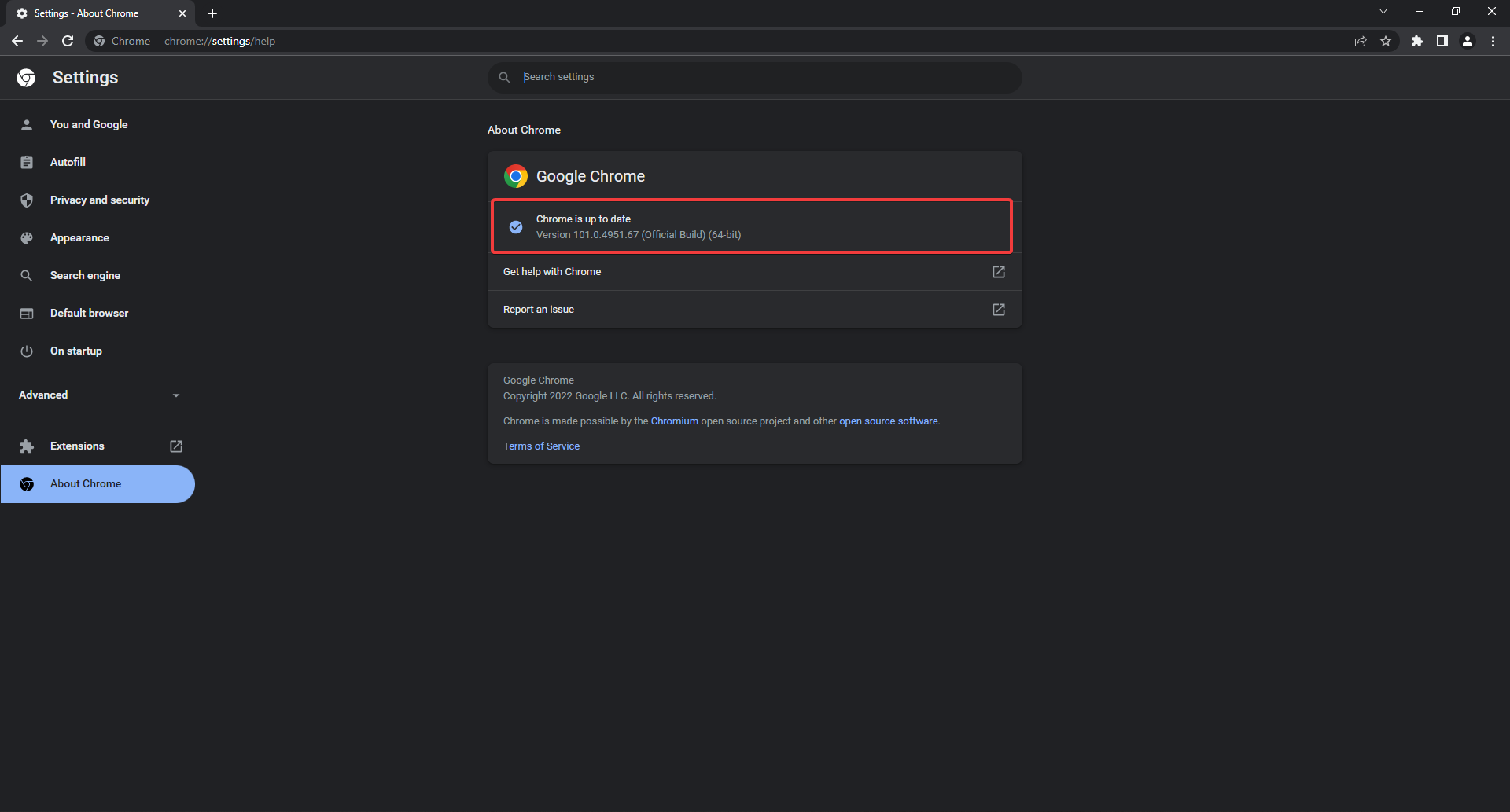1510x812 pixels.
Task: Open You and Google settings
Action: pos(89,124)
